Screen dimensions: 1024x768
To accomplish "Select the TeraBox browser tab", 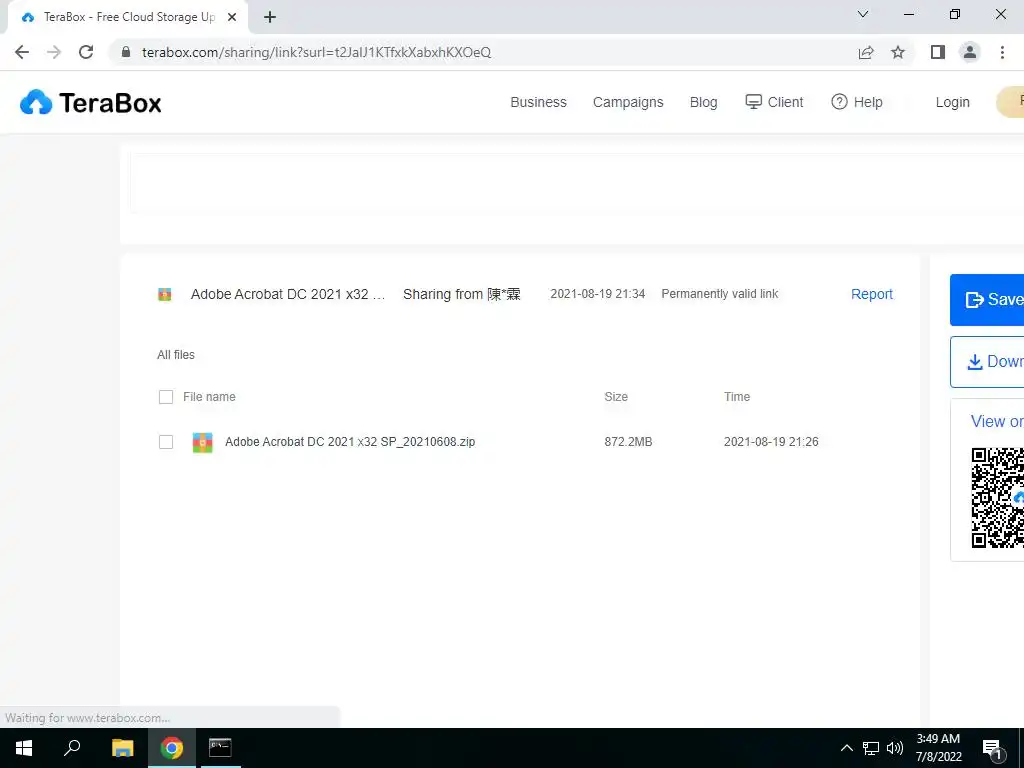I will (x=127, y=18).
